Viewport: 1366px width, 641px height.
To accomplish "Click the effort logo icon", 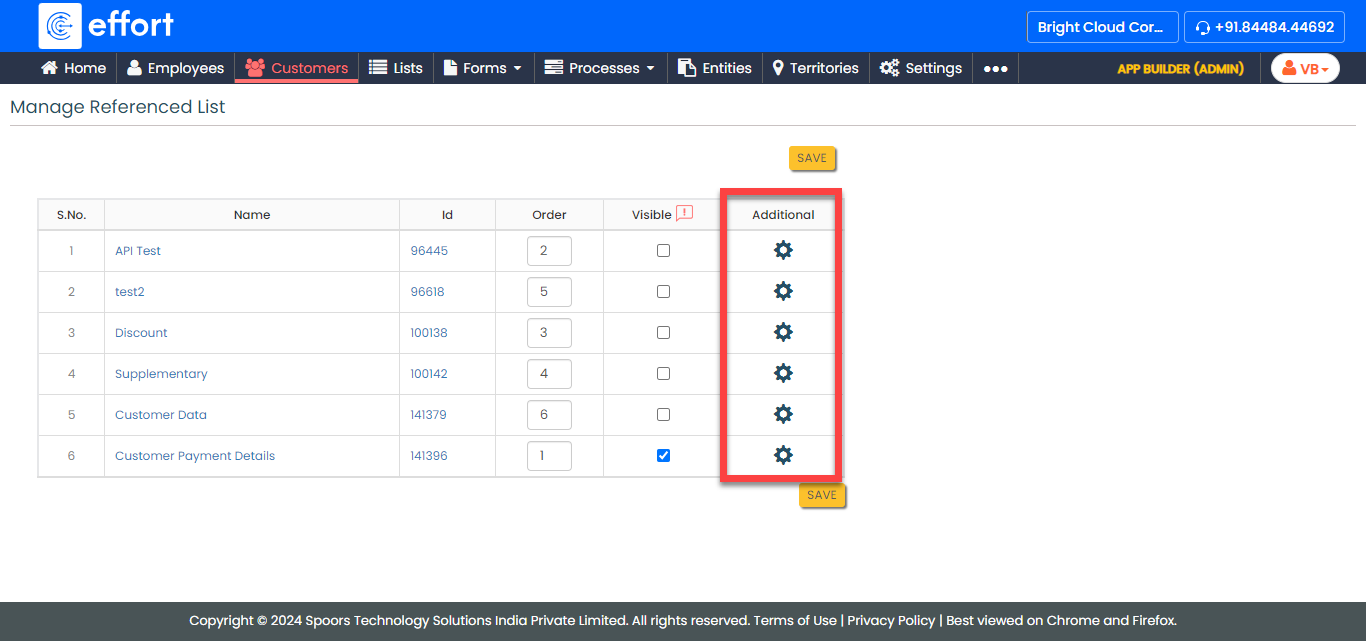I will [x=60, y=26].
